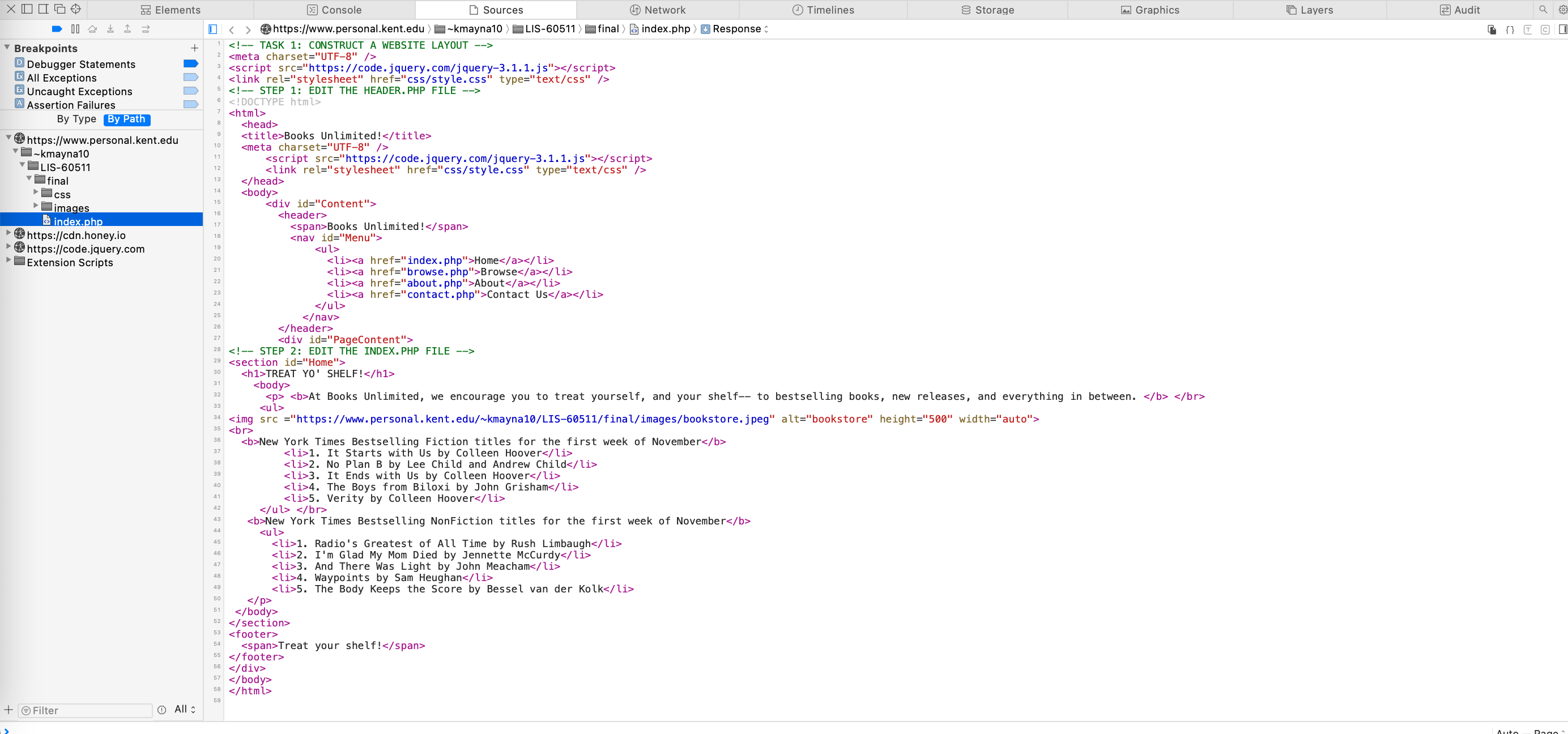Enable the All Exceptions breakpoint
Image resolution: width=1568 pixels, height=734 pixels.
190,77
